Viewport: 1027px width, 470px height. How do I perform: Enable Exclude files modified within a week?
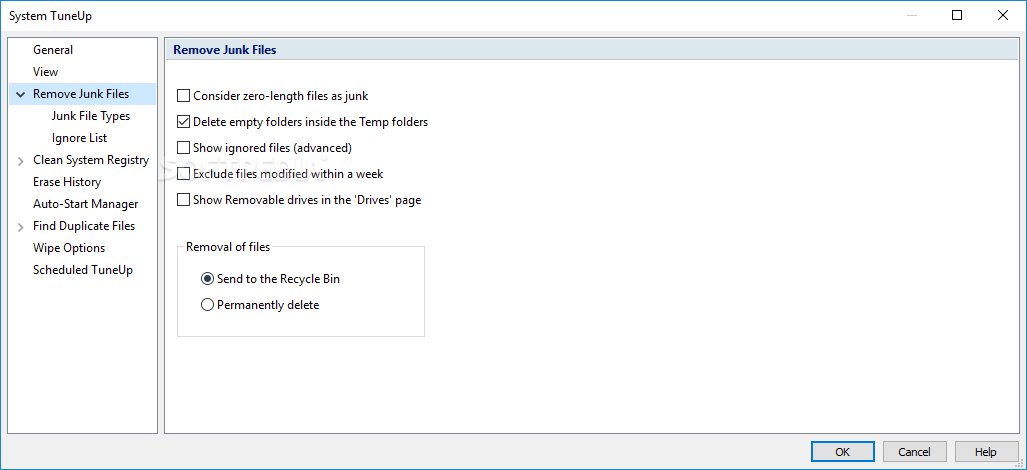(x=183, y=174)
